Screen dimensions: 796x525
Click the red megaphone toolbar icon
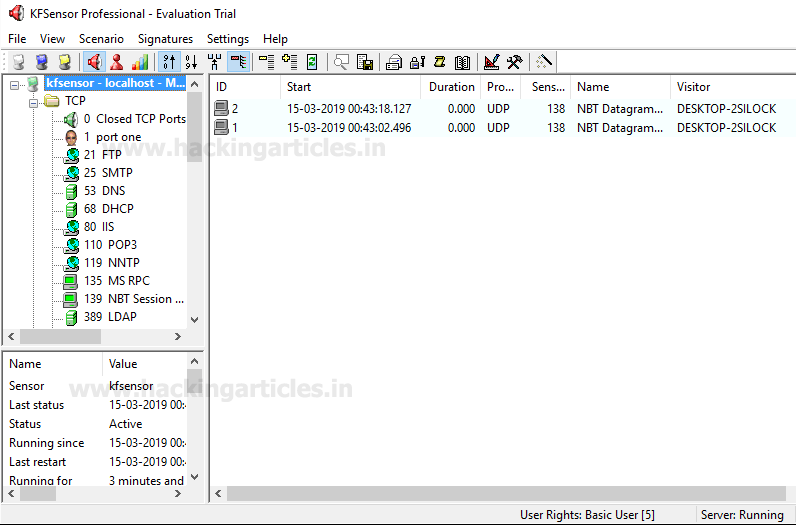95,62
